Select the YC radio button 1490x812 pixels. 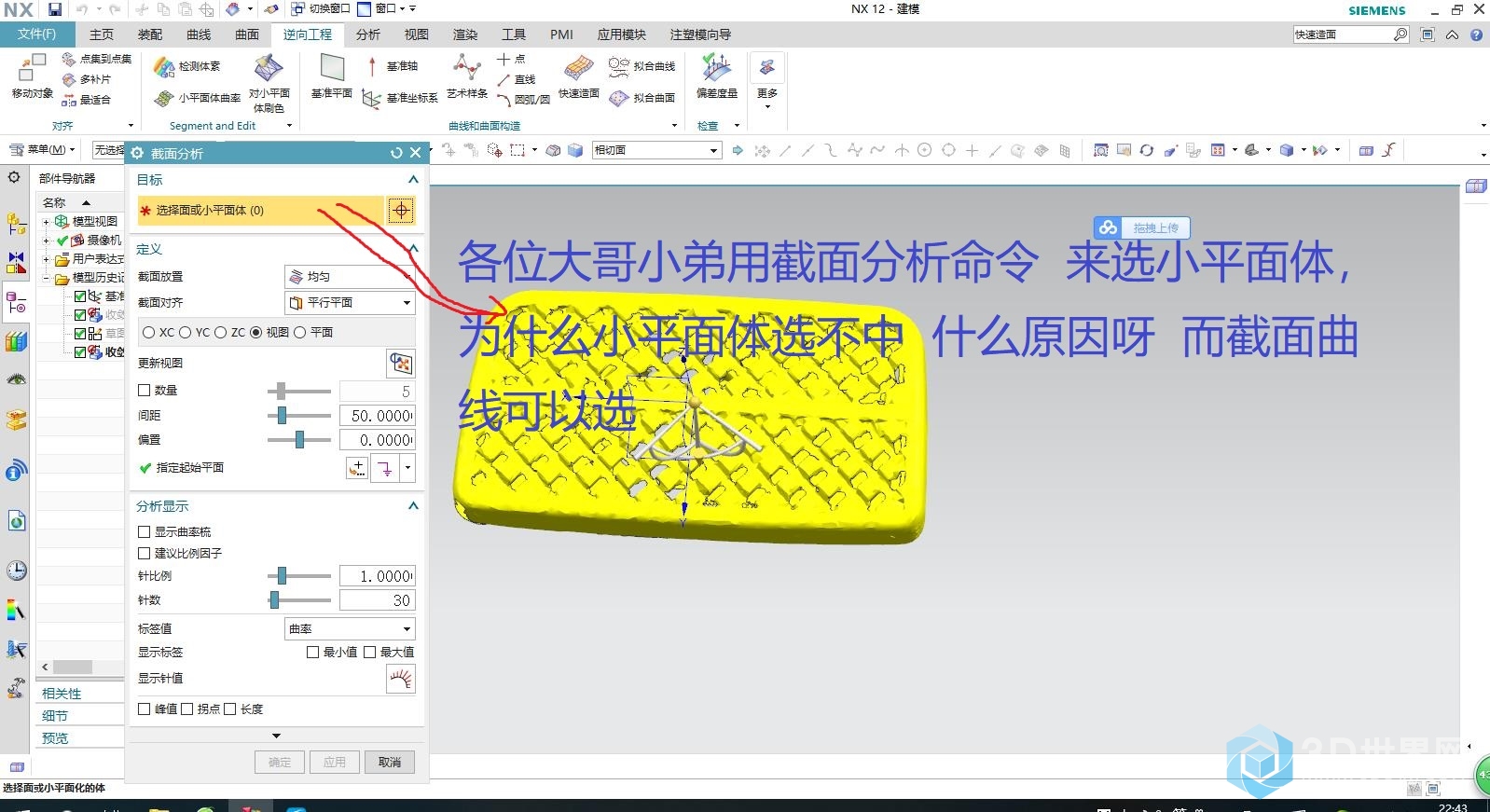pyautogui.click(x=185, y=332)
